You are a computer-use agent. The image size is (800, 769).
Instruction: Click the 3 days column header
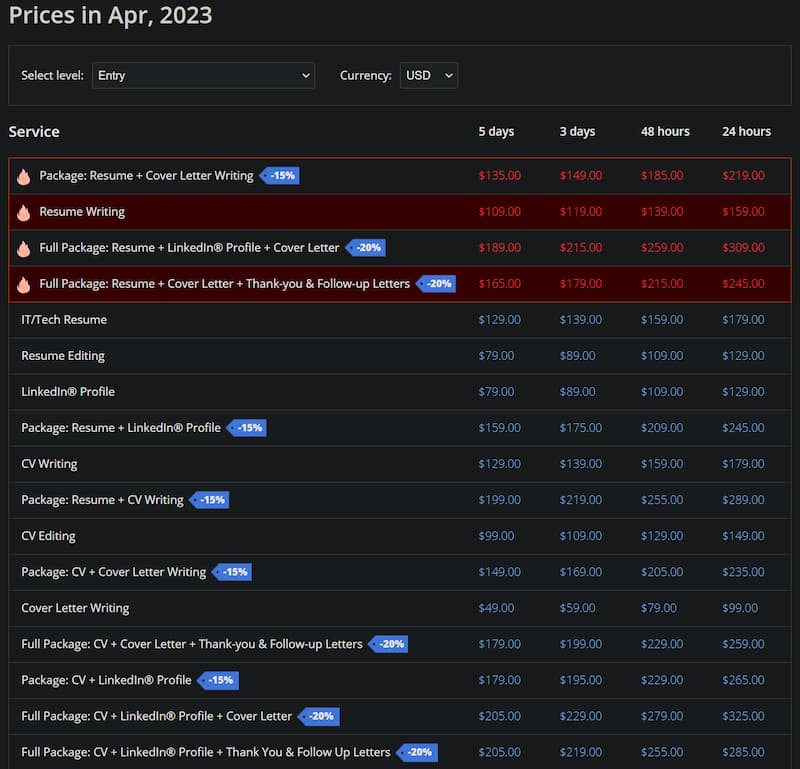(x=578, y=132)
